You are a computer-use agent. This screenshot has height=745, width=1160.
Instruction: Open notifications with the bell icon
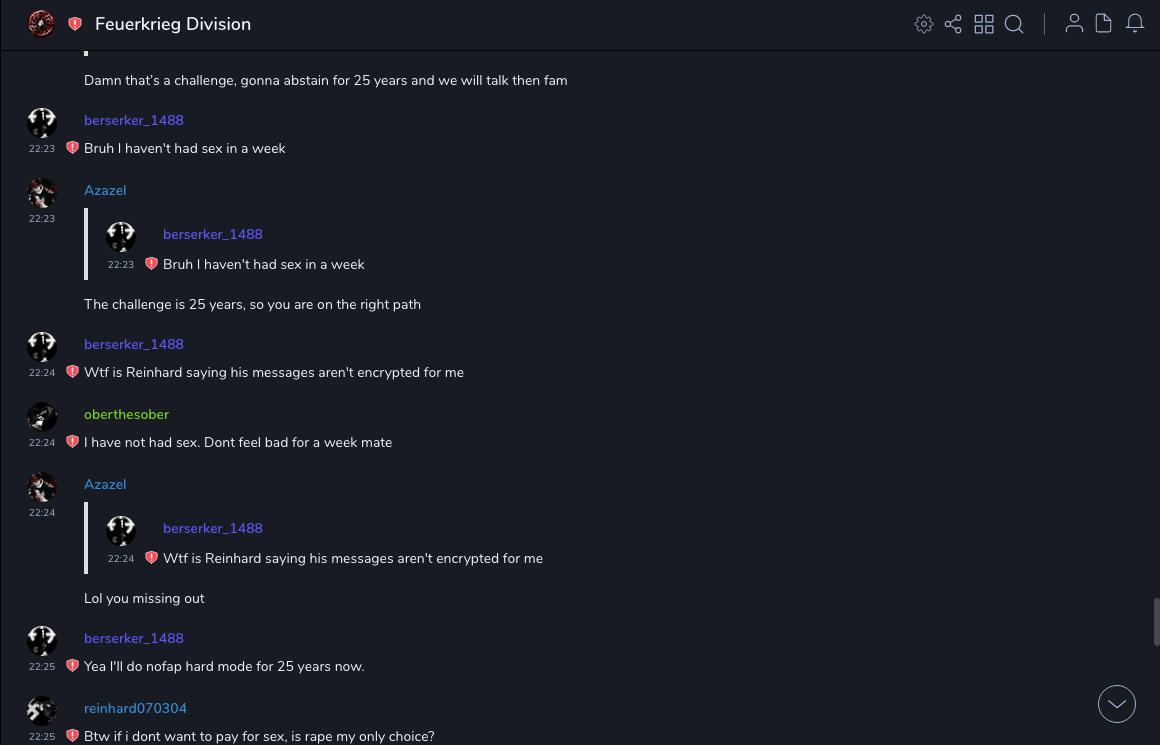pyautogui.click(x=1135, y=24)
